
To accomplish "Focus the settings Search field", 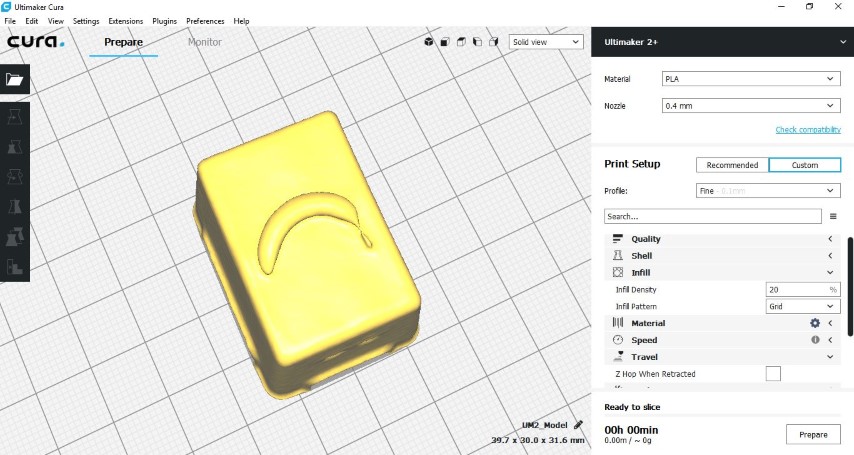I will (x=712, y=216).
